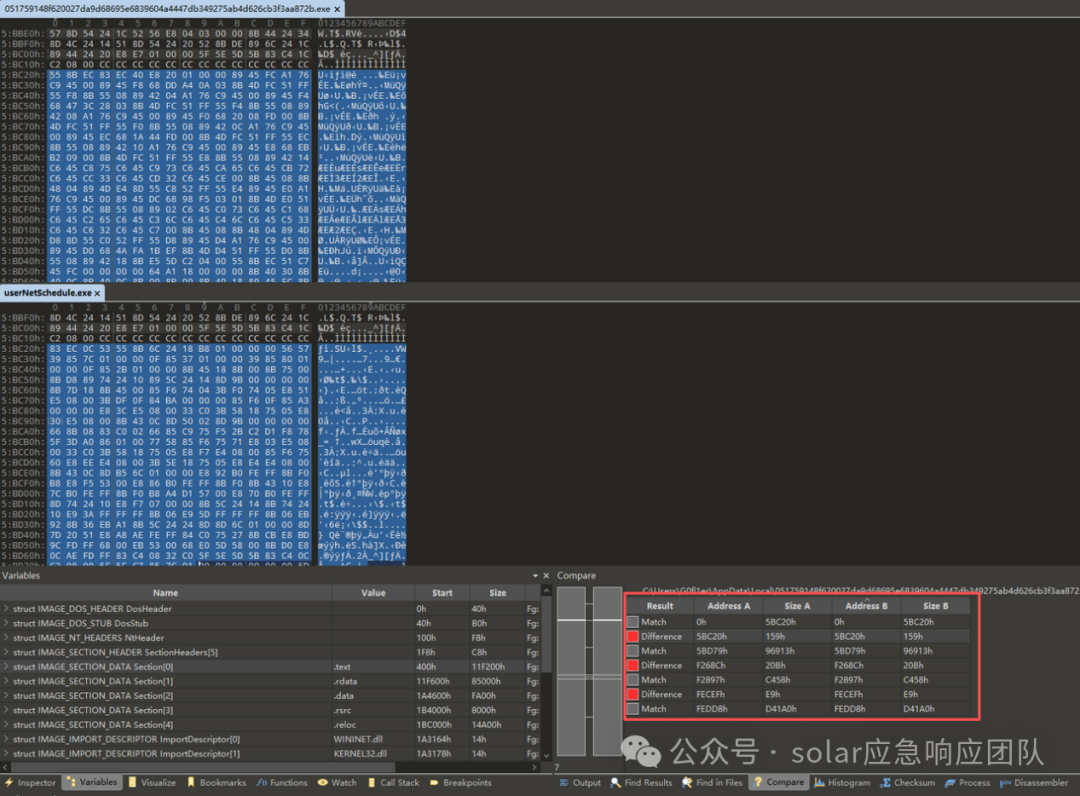This screenshot has width=1080, height=796.
Task: Open the Checksum tab
Action: (908, 782)
